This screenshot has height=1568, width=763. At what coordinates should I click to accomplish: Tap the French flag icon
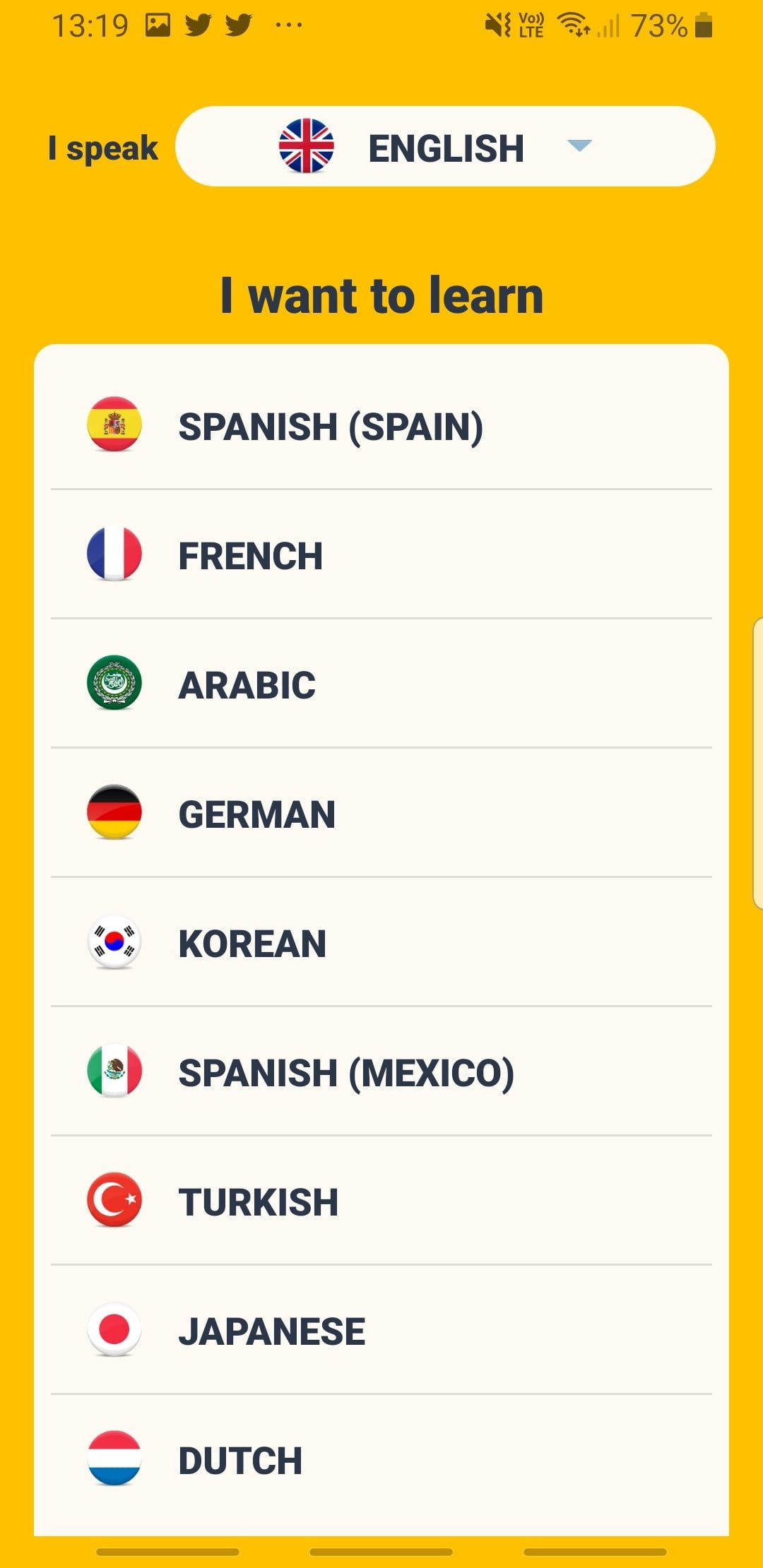(114, 554)
